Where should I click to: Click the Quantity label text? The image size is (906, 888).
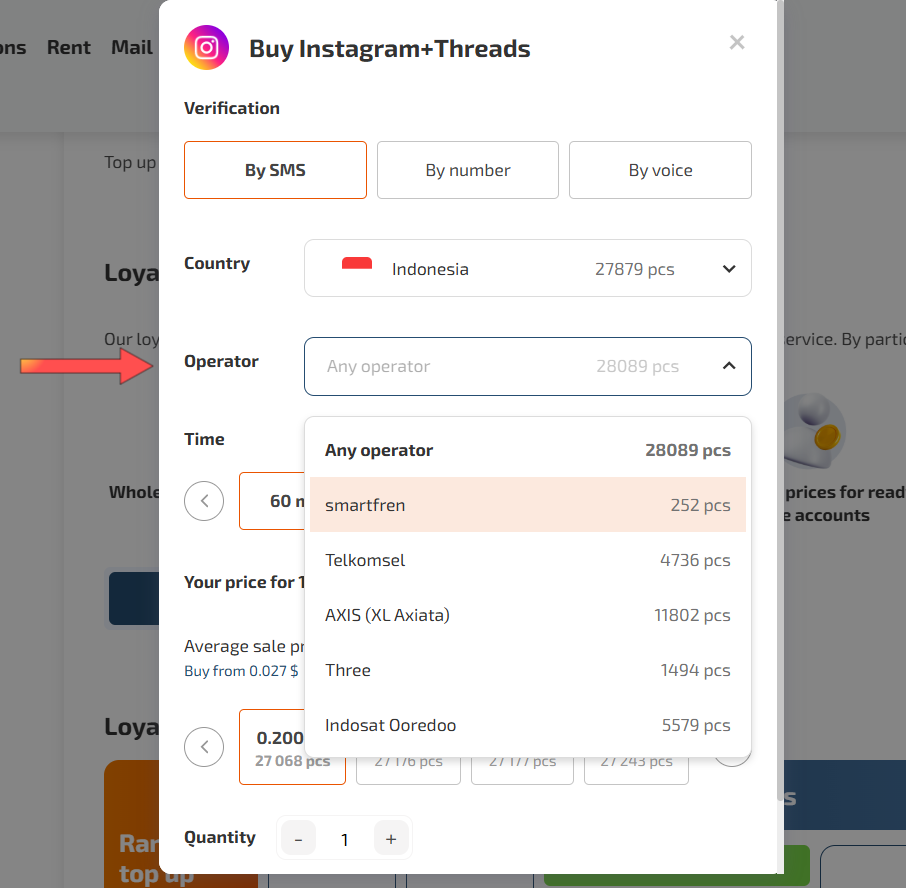(x=220, y=837)
